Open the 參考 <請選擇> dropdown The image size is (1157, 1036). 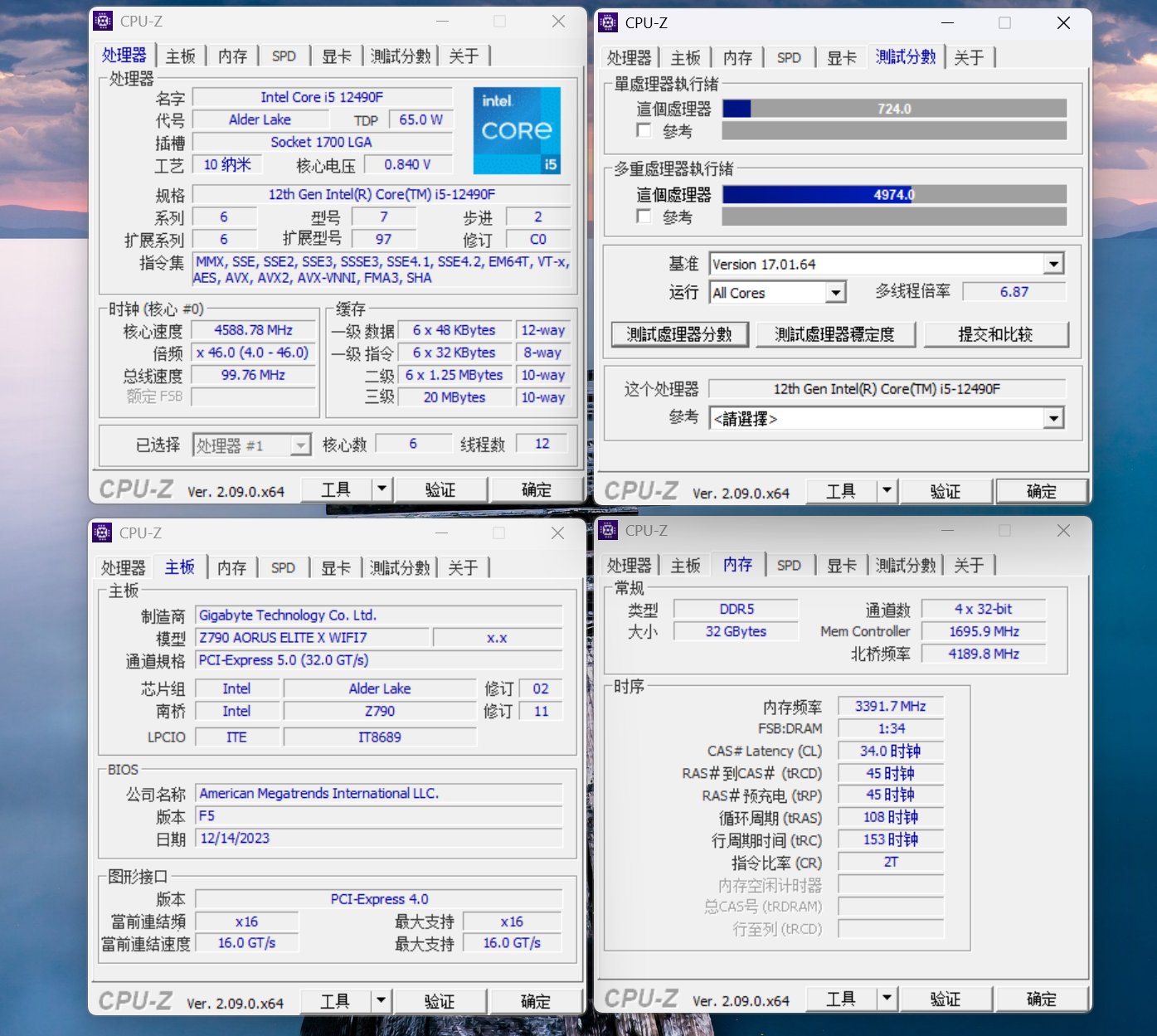click(x=1053, y=418)
